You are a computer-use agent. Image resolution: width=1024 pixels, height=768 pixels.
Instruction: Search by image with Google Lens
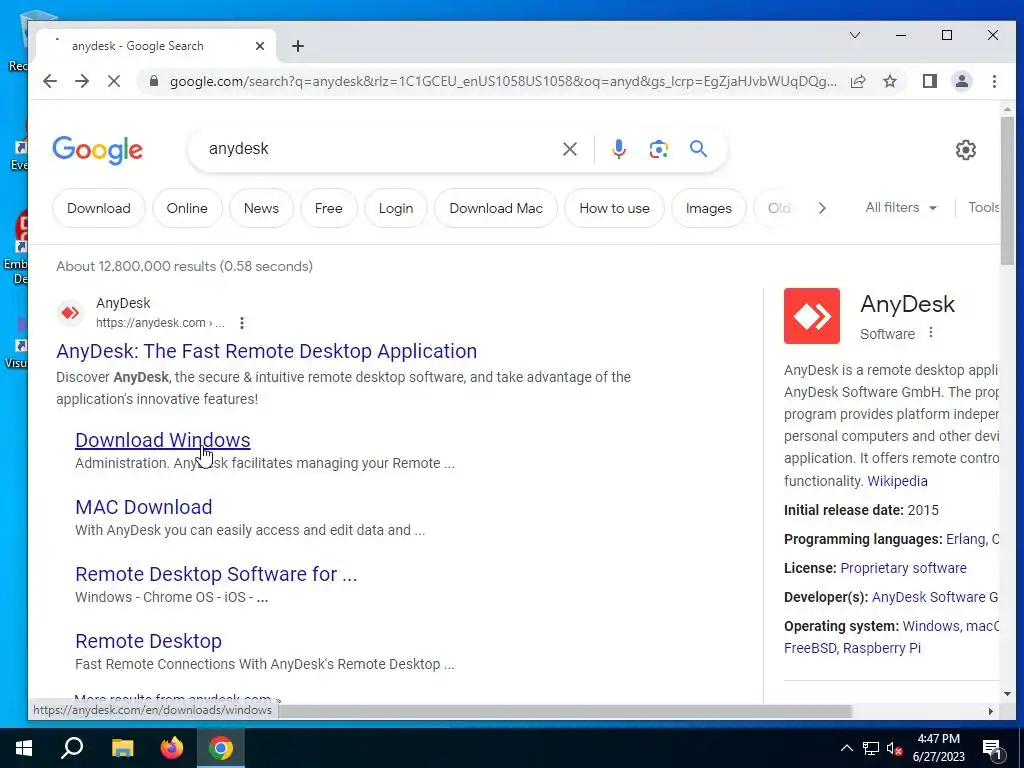(658, 149)
